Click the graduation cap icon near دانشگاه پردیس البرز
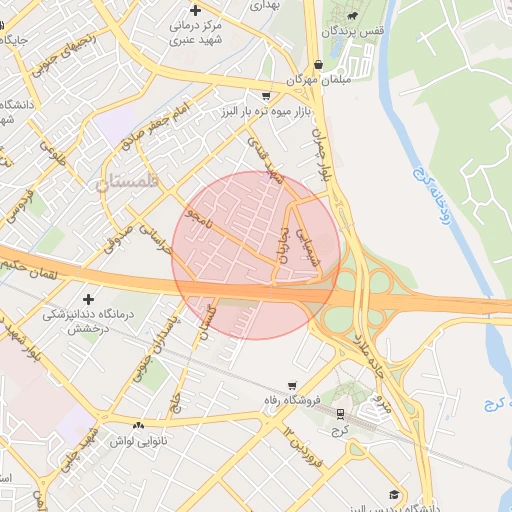 (x=394, y=495)
